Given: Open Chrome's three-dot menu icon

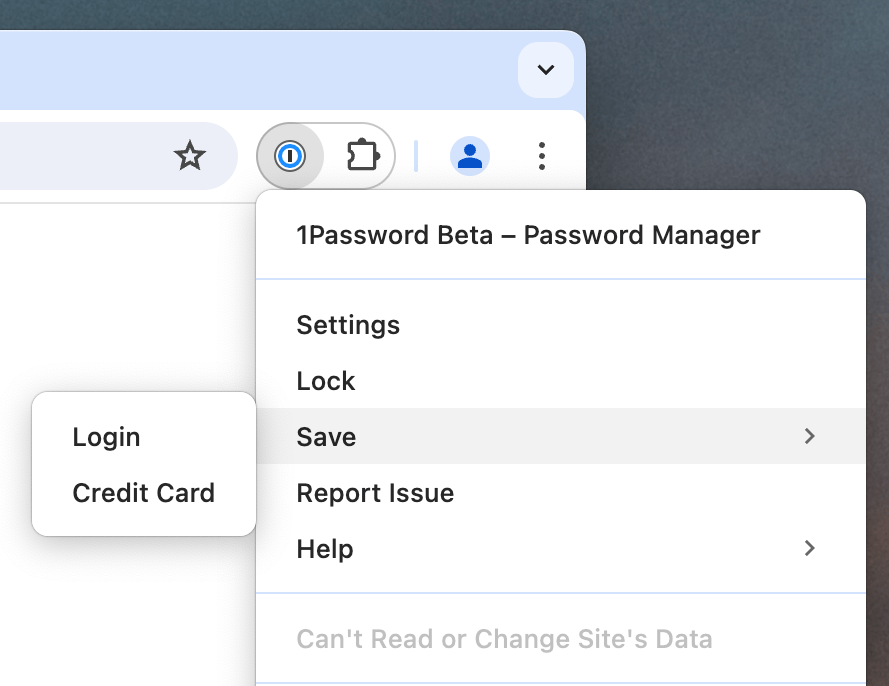Looking at the screenshot, I should (541, 155).
